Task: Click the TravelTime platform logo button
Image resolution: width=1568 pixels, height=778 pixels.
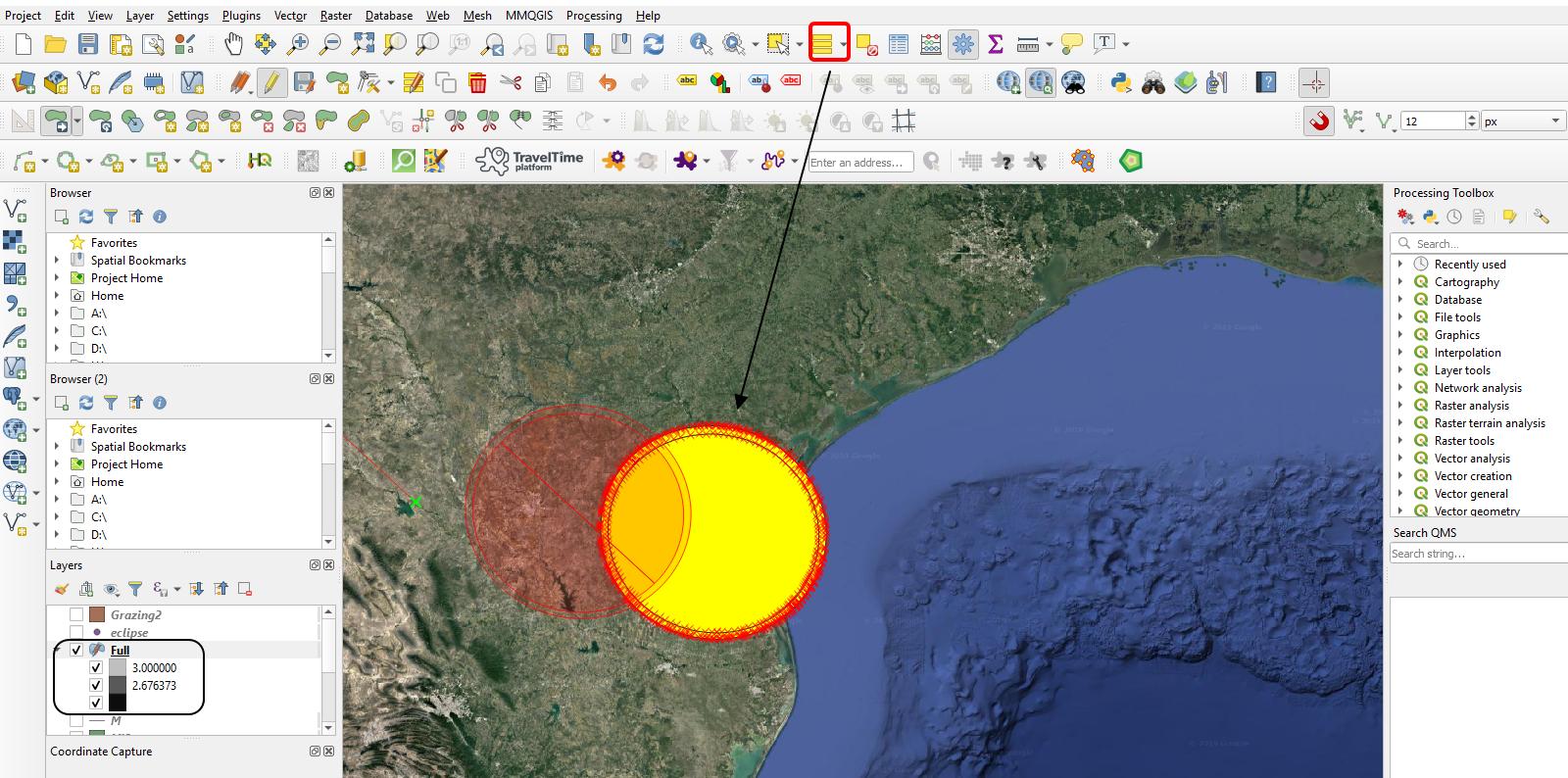Action: click(x=529, y=161)
